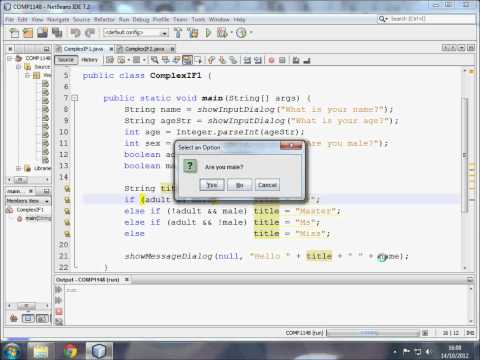Click the Shift Line Right editor icon
The height and width of the screenshot is (360, 480).
[x=258, y=60]
